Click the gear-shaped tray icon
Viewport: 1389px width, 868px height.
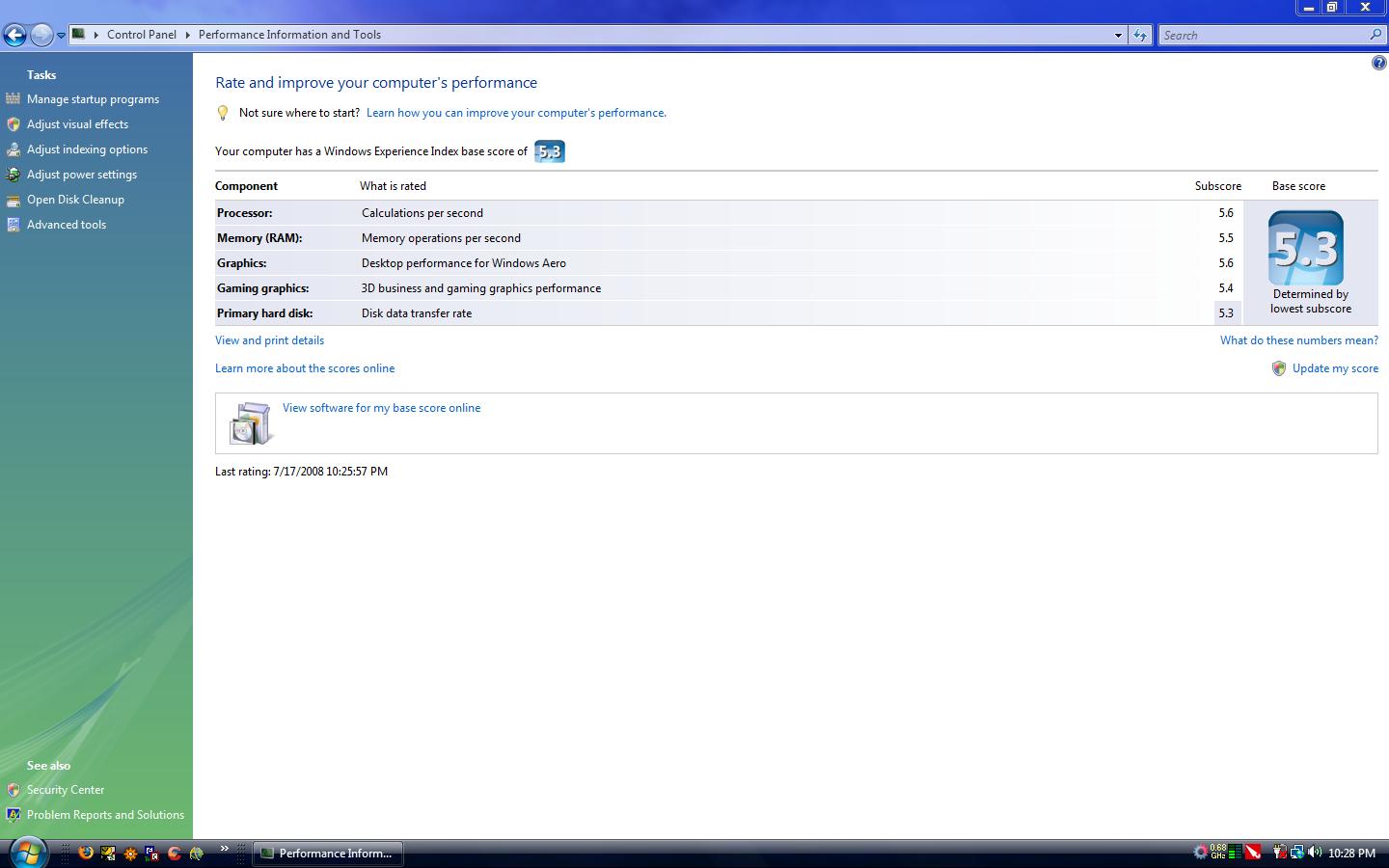[1201, 853]
